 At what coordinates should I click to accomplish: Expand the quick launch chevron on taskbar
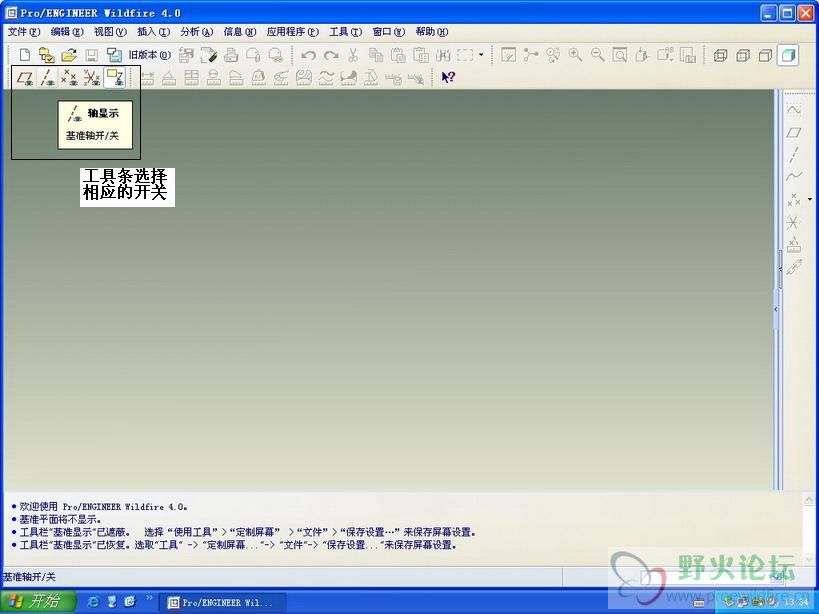[149, 597]
